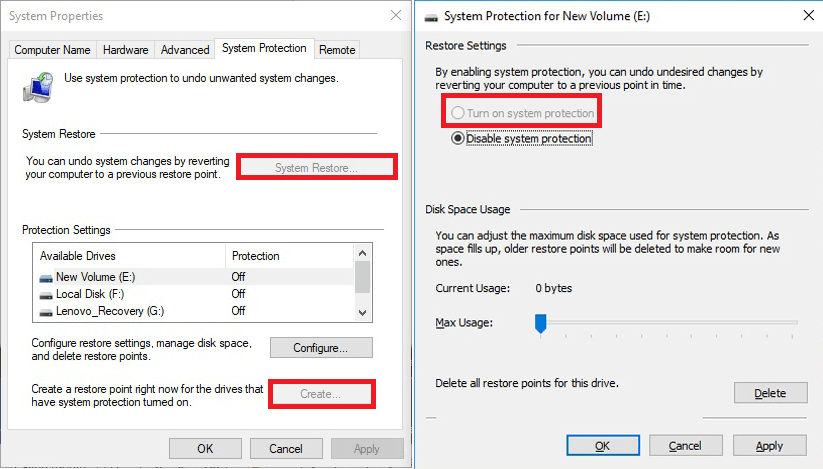Click the Lenovo_Recovery (G:) drive icon

[46, 311]
